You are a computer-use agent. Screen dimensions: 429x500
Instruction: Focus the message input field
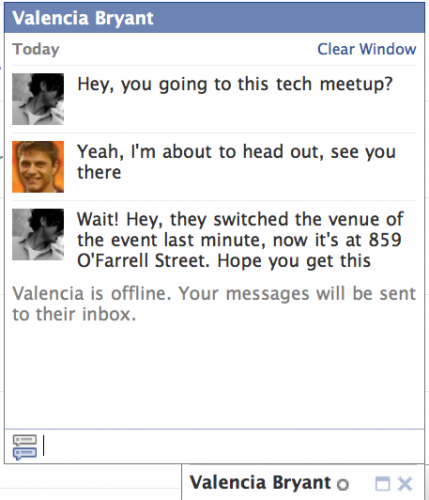pyautogui.click(x=232, y=446)
